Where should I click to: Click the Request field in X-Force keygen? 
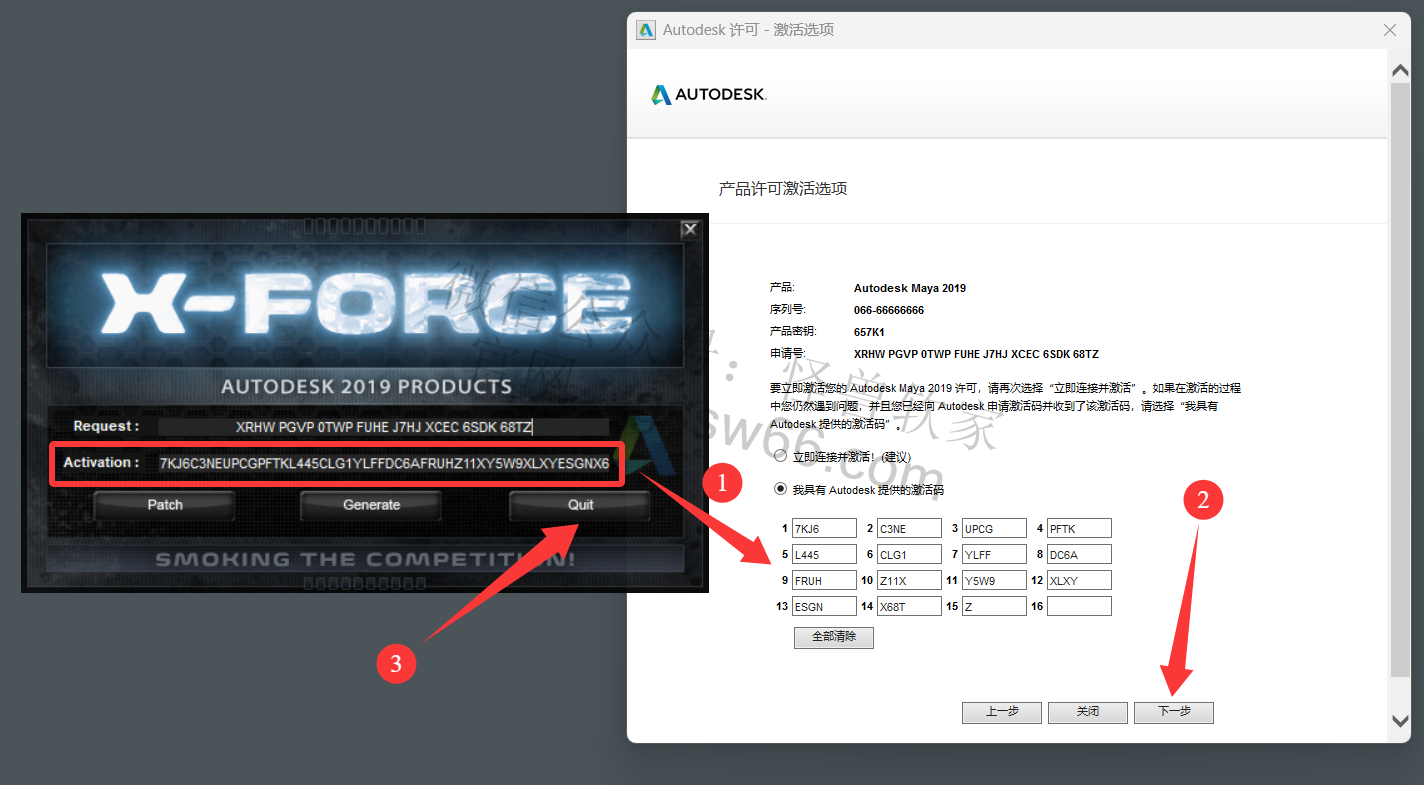[384, 427]
